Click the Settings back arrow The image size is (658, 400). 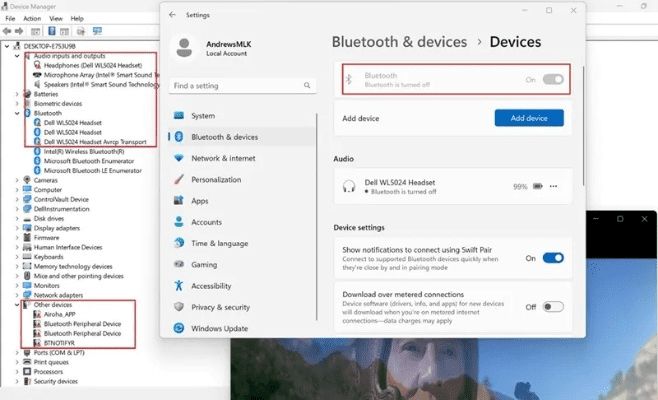(173, 14)
